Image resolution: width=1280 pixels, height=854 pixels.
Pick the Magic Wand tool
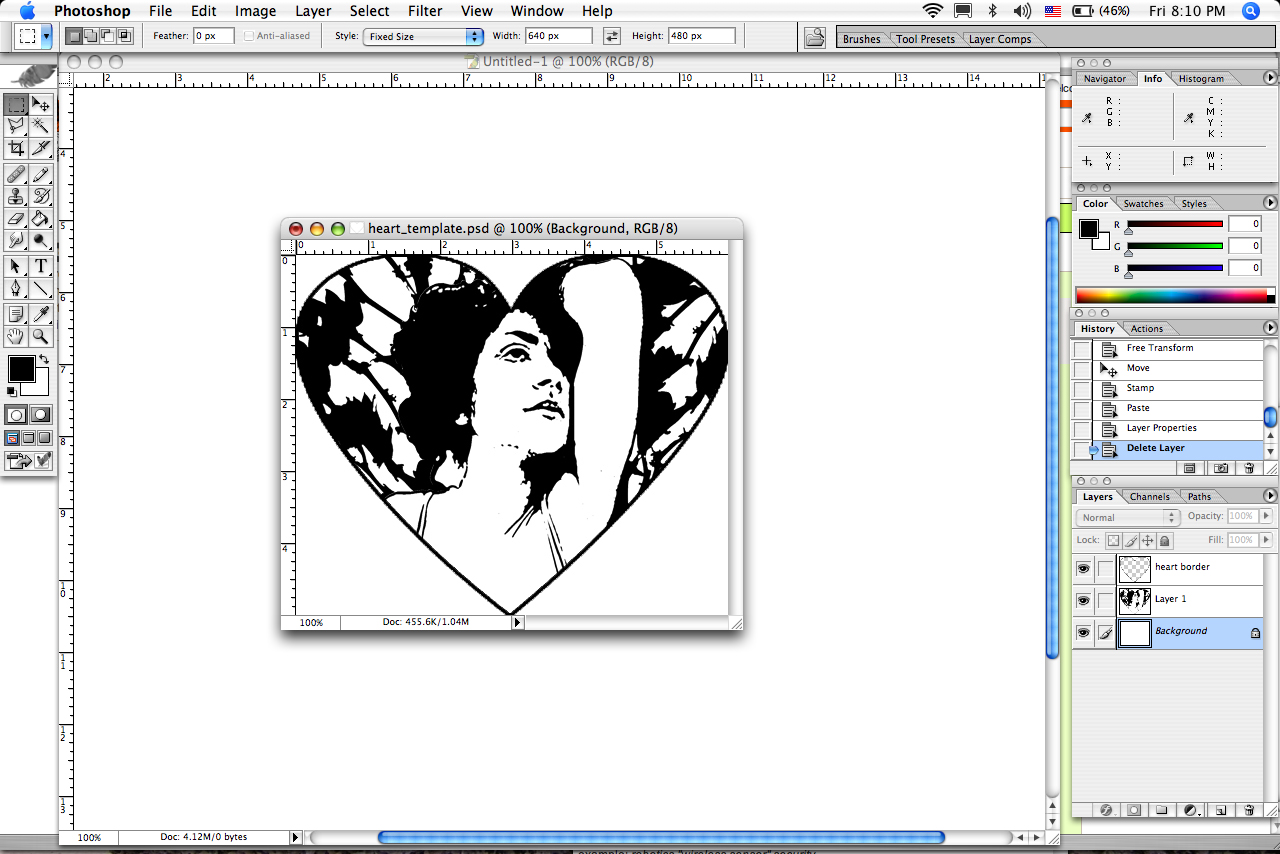[41, 126]
